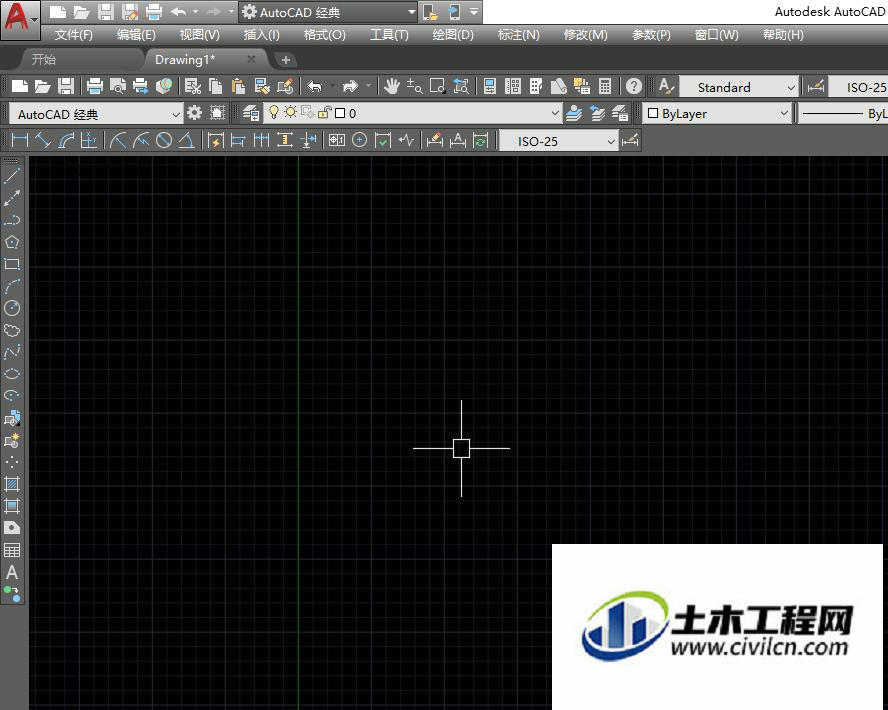
Task: Click the Save icon in quick access
Action: pyautogui.click(x=105, y=11)
